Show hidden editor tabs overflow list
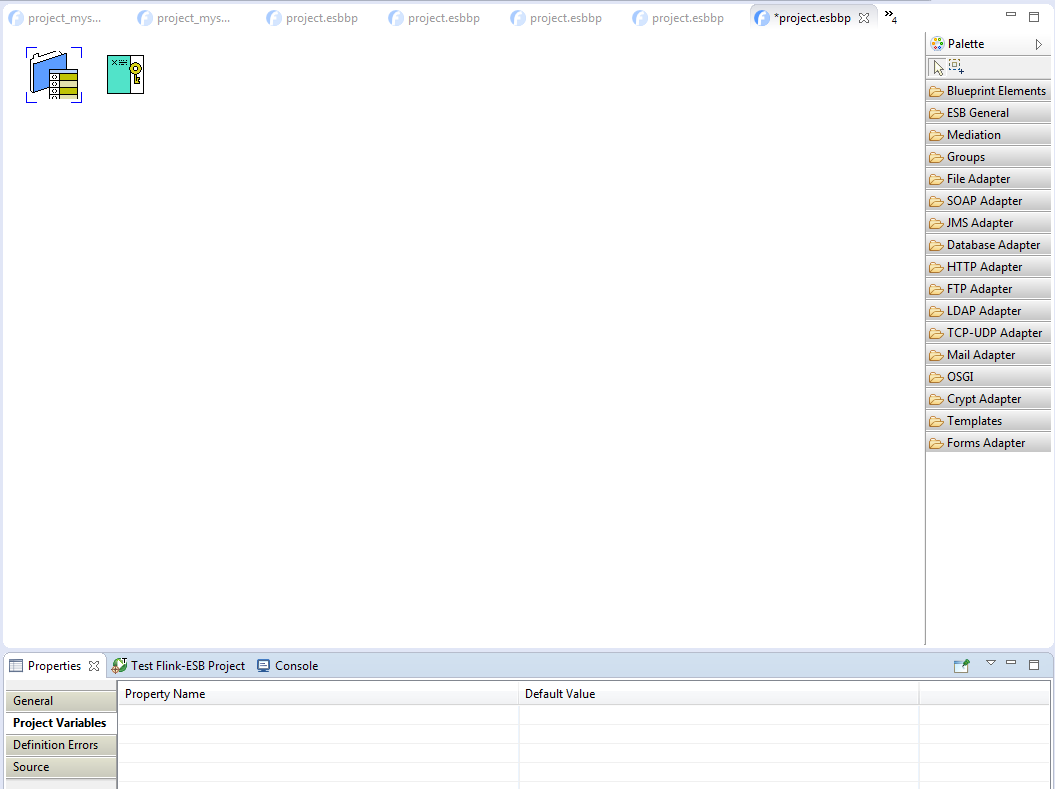This screenshot has width=1055, height=789. [x=890, y=17]
